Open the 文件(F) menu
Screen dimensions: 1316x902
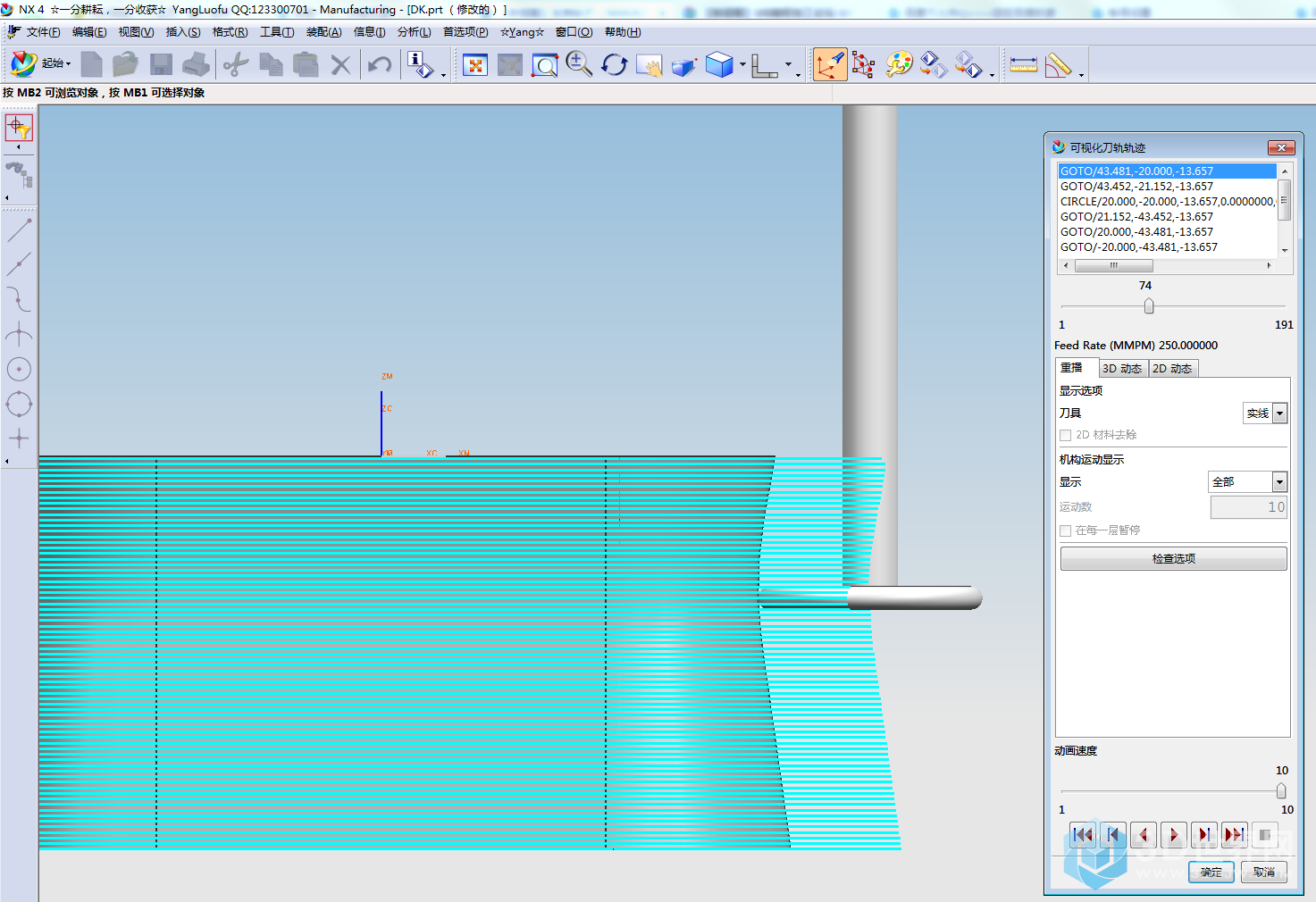coord(43,32)
